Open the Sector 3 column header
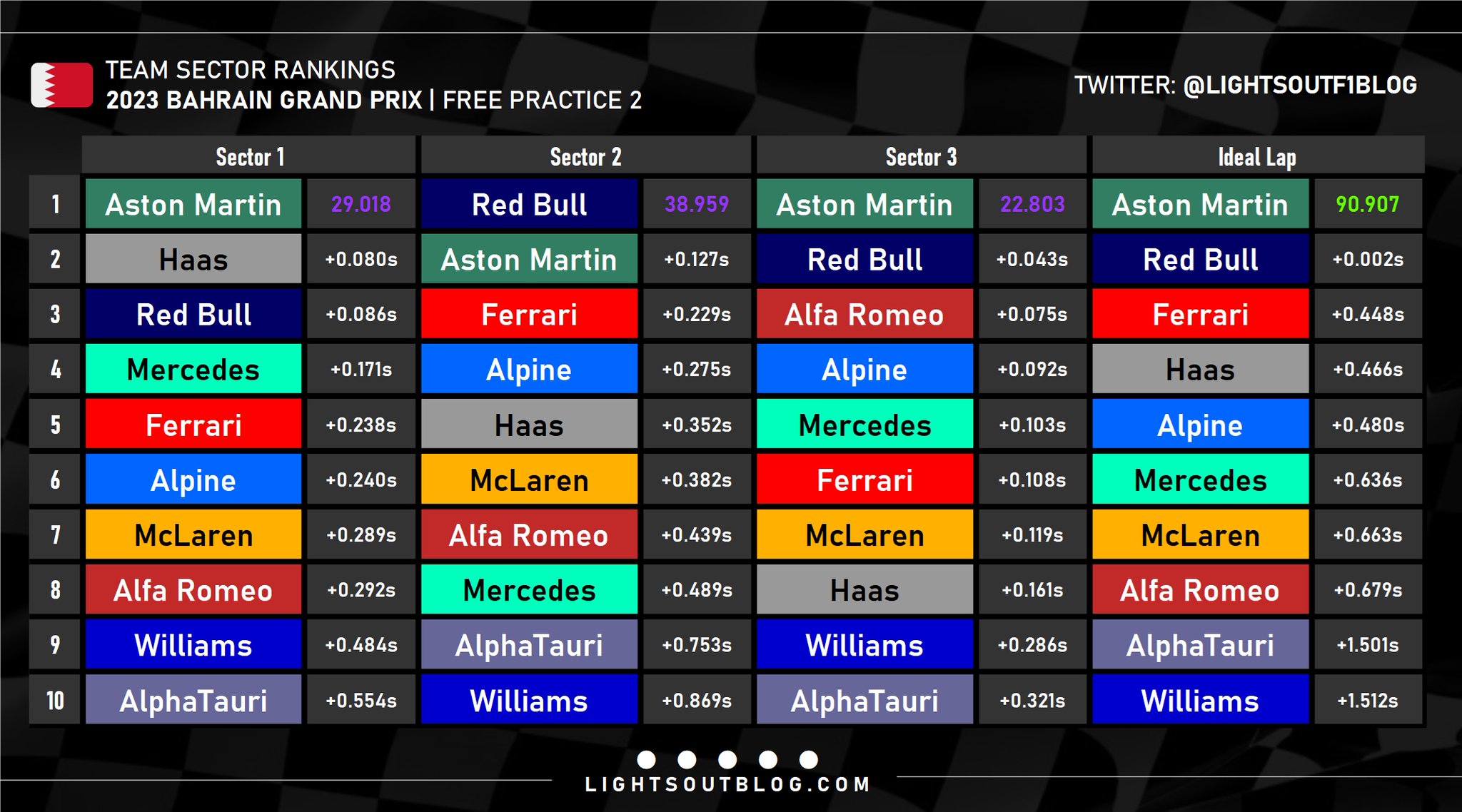 pos(921,156)
